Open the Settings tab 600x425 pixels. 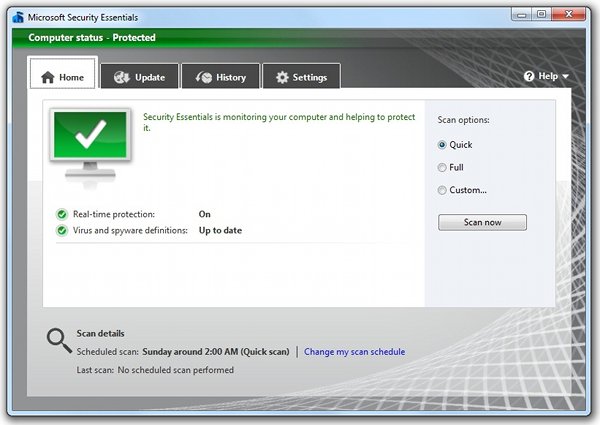pos(302,76)
